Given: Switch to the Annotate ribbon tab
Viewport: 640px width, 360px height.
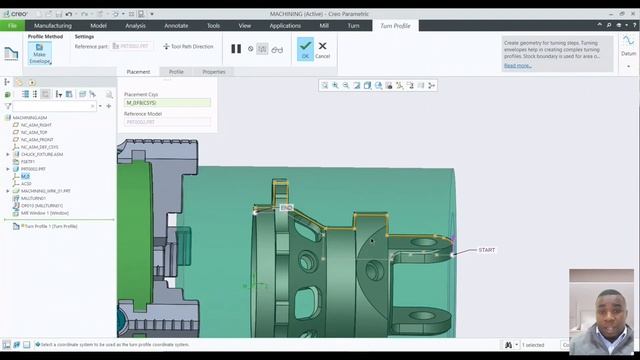Looking at the screenshot, I should click(x=176, y=26).
